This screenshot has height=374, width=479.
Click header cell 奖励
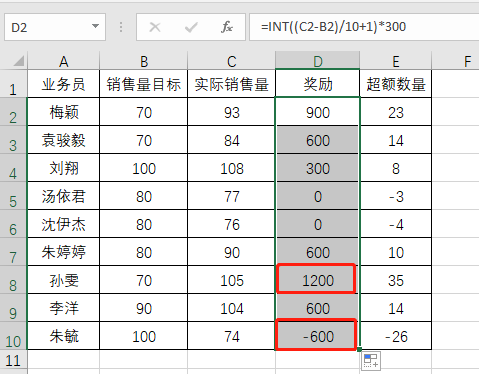click(x=318, y=84)
